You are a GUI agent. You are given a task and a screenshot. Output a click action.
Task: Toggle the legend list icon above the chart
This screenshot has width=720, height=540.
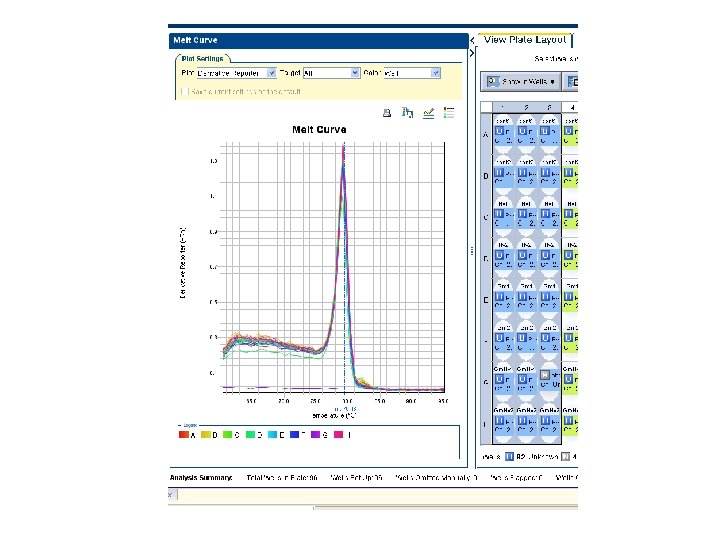click(449, 112)
